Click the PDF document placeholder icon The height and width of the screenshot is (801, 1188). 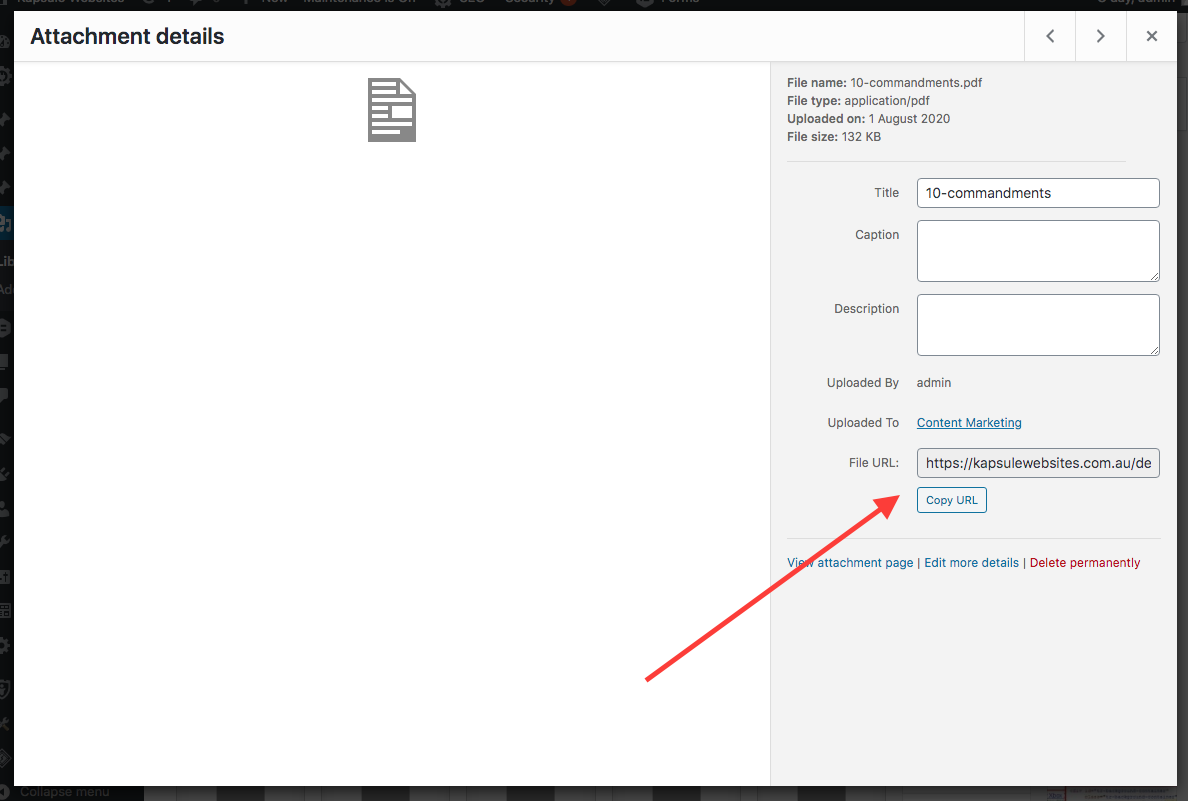pyautogui.click(x=391, y=109)
